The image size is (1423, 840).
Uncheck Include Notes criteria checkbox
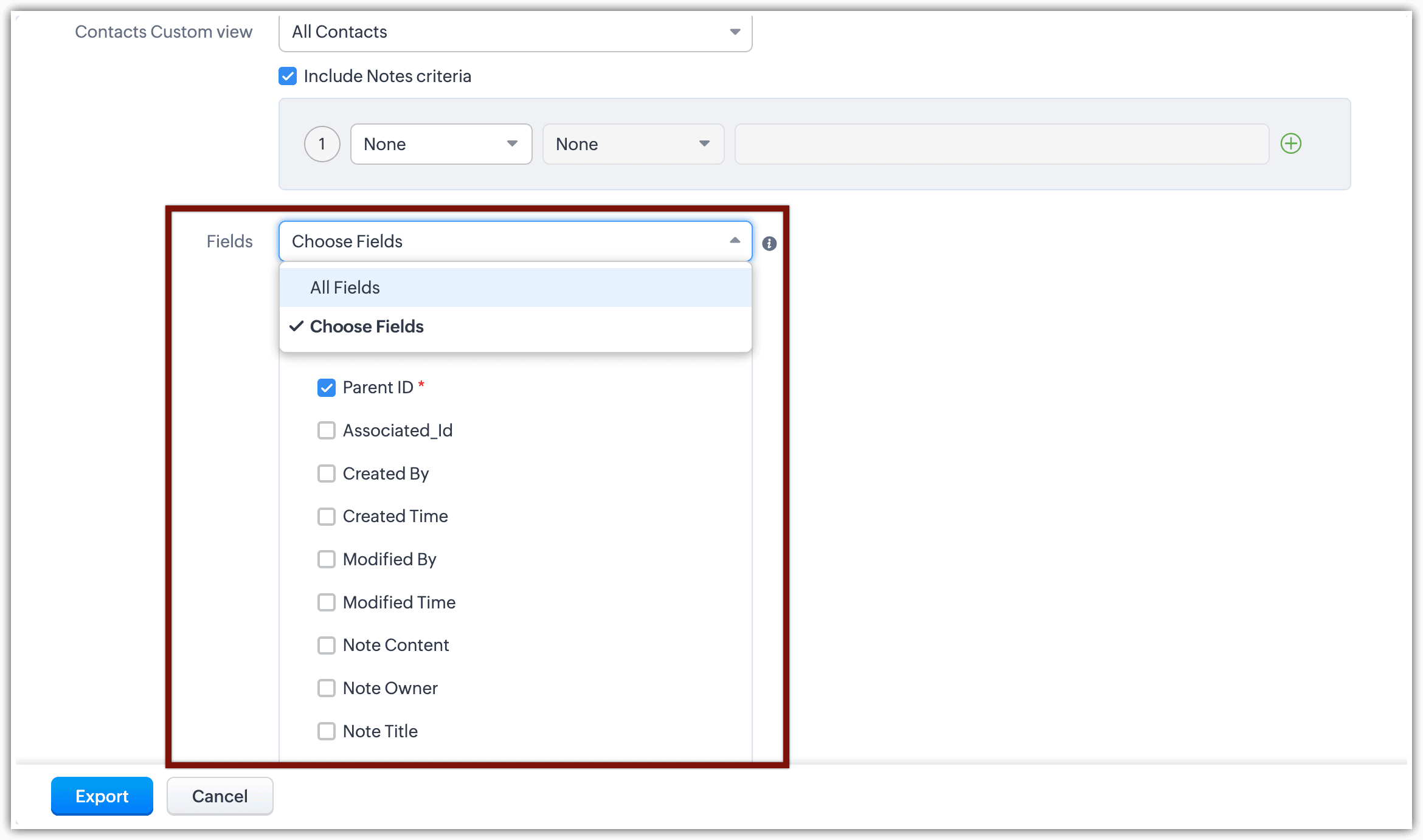[288, 77]
